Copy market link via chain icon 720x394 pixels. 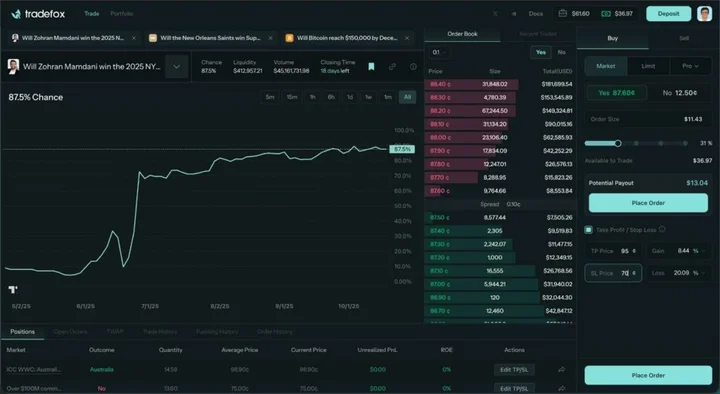point(392,67)
